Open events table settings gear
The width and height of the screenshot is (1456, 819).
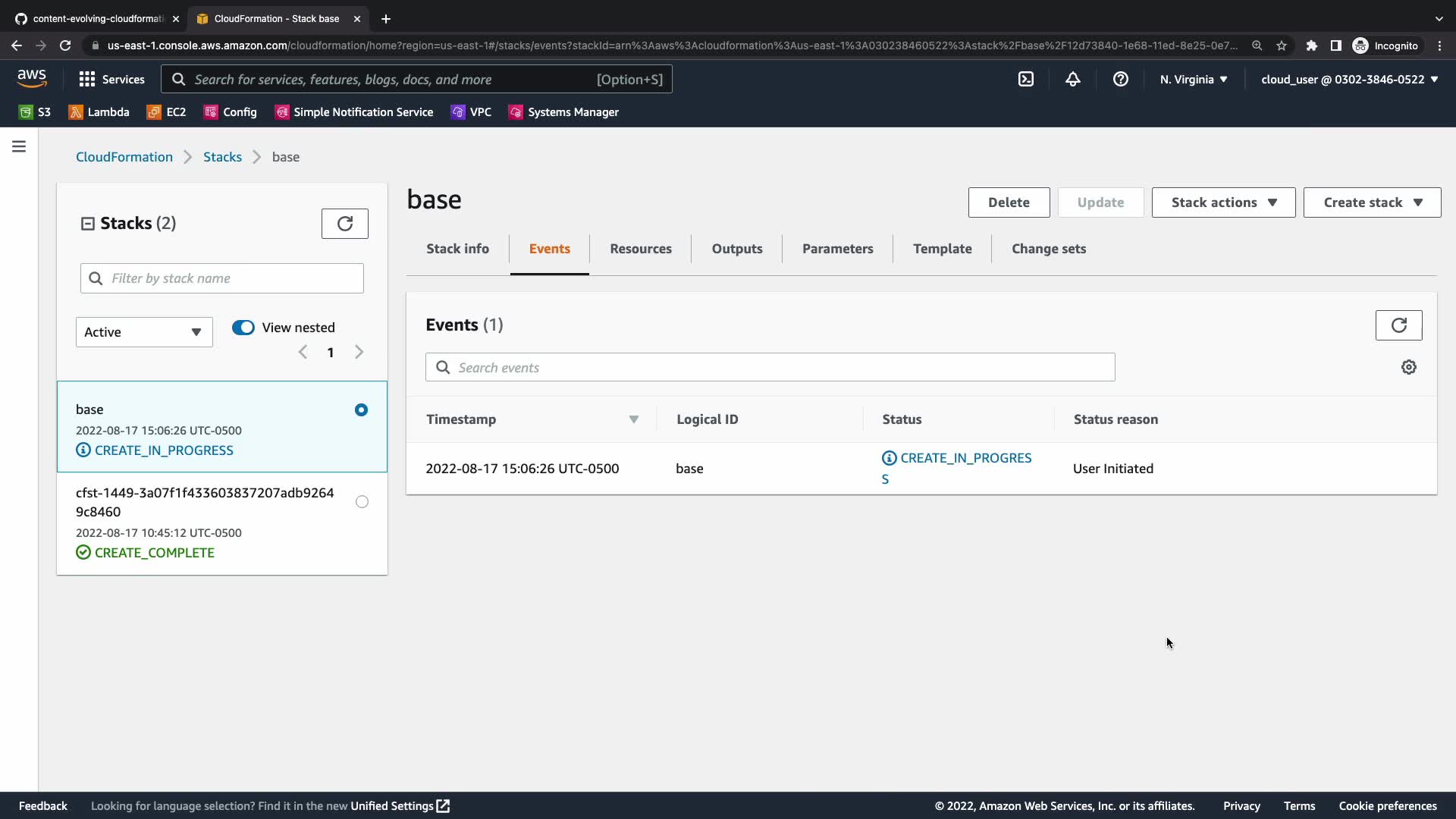[1408, 367]
